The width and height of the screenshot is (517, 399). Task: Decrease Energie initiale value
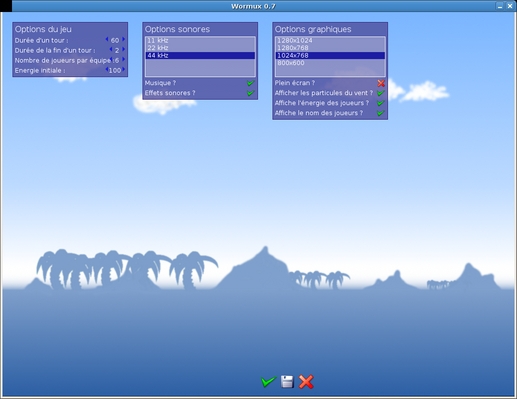coord(107,69)
